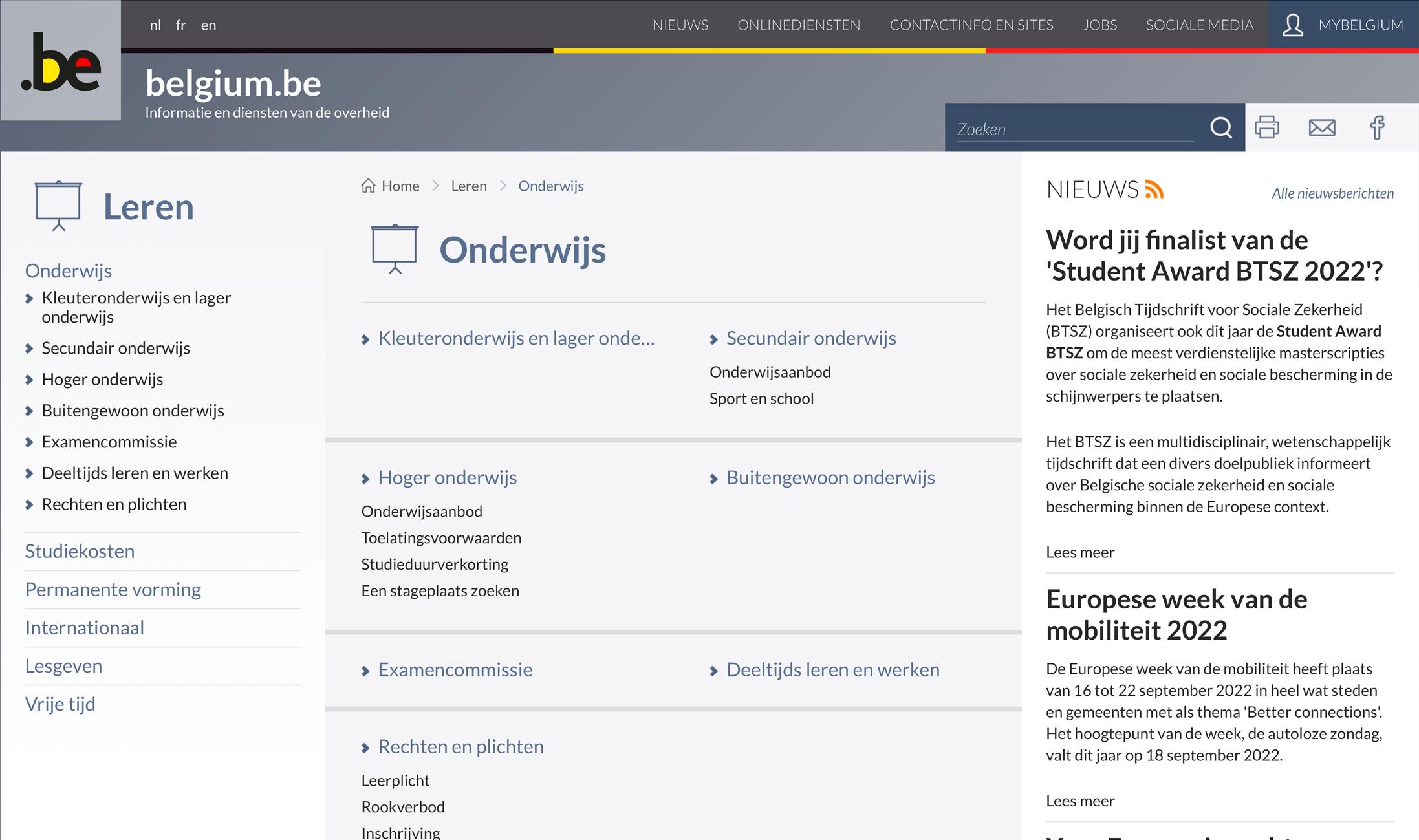The height and width of the screenshot is (840, 1419).
Task: Click the search magnifier icon
Action: tap(1220, 128)
